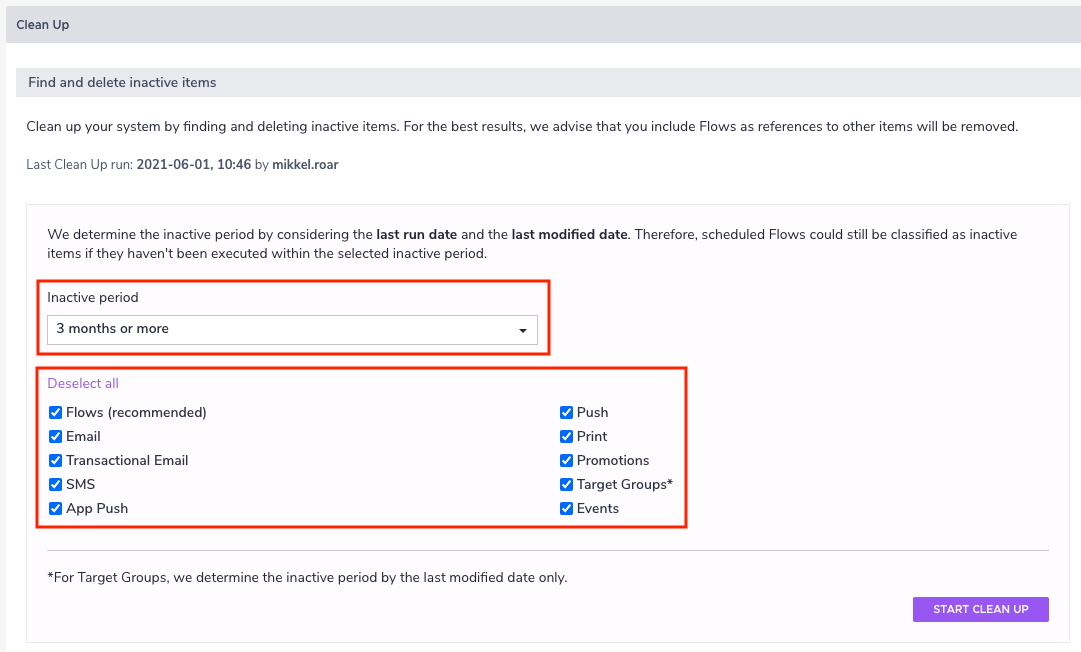Toggle the Push checkbox
The image size is (1081, 652).
coord(567,412)
